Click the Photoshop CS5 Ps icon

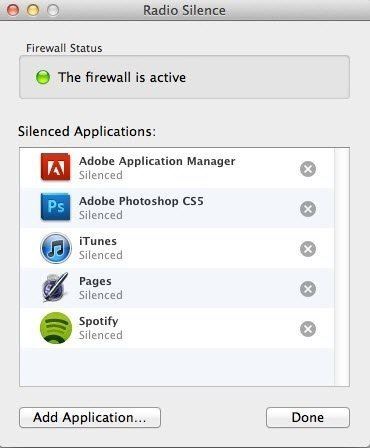55,207
